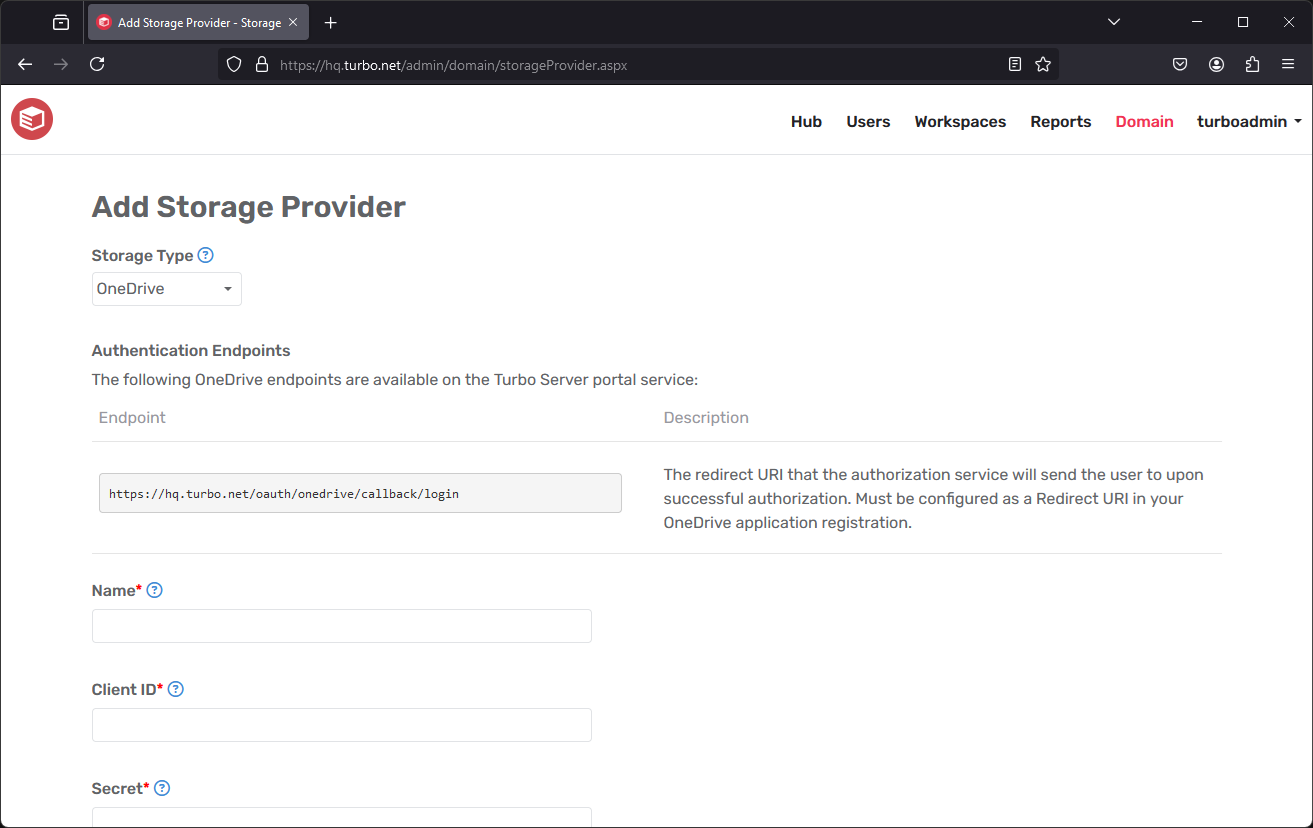Image resolution: width=1313 pixels, height=828 pixels.
Task: Open the Storage Type help tooltip
Action: pyautogui.click(x=205, y=255)
